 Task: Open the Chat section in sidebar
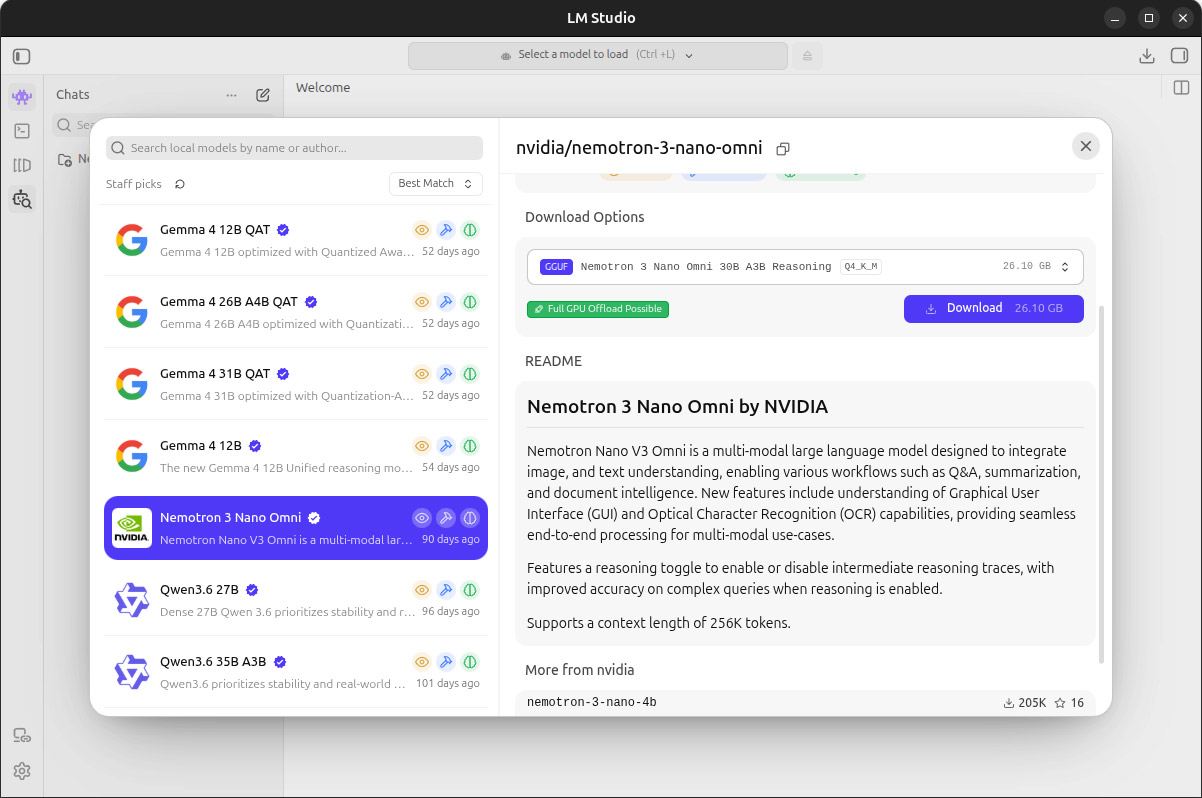[x=22, y=97]
